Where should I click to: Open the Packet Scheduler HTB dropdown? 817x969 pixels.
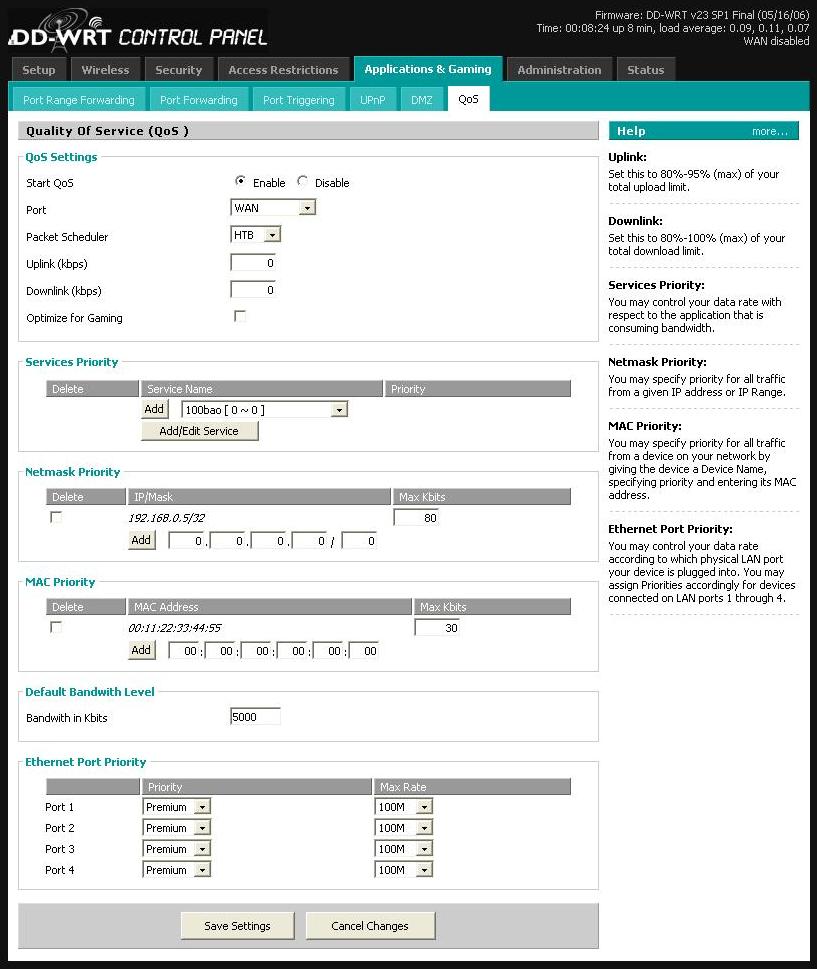coord(256,235)
